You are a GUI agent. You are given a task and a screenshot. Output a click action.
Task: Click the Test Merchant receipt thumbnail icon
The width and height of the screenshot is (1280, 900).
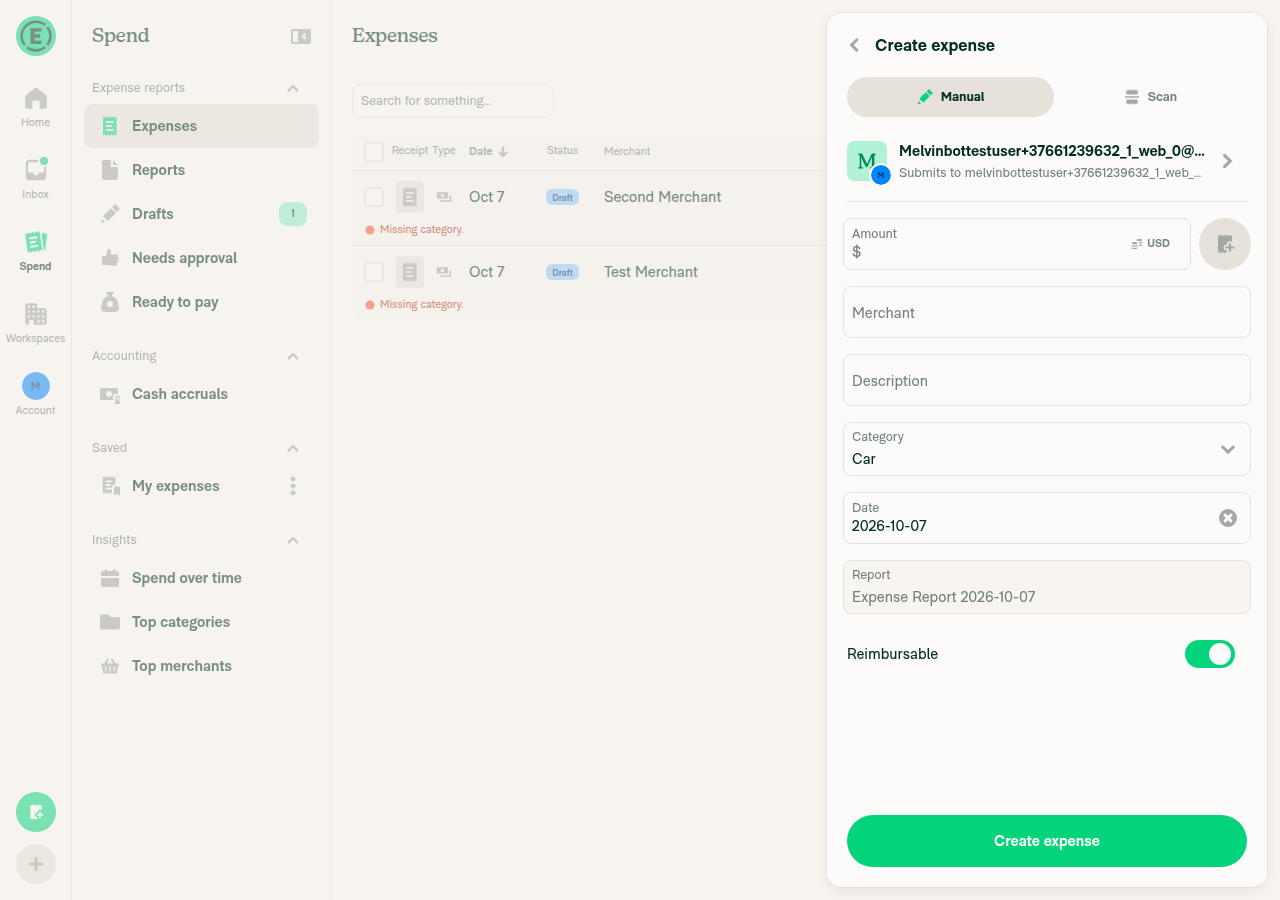point(410,272)
